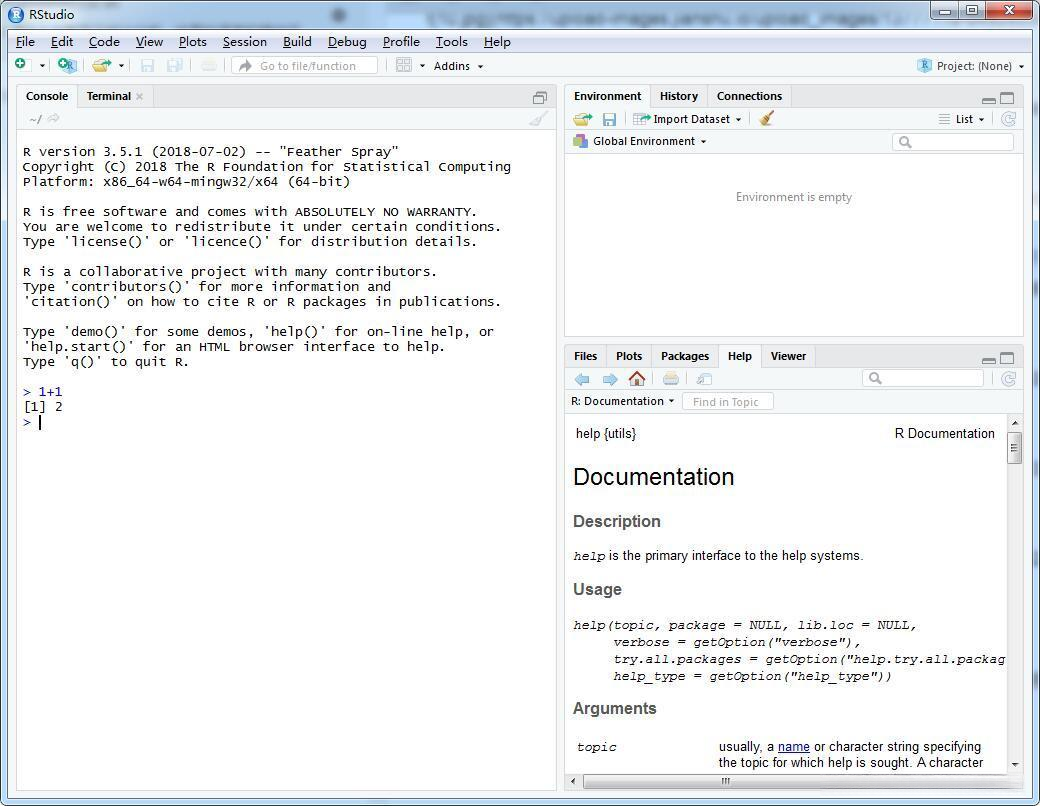
Task: Open the workspace panes layout icon
Action: point(403,65)
